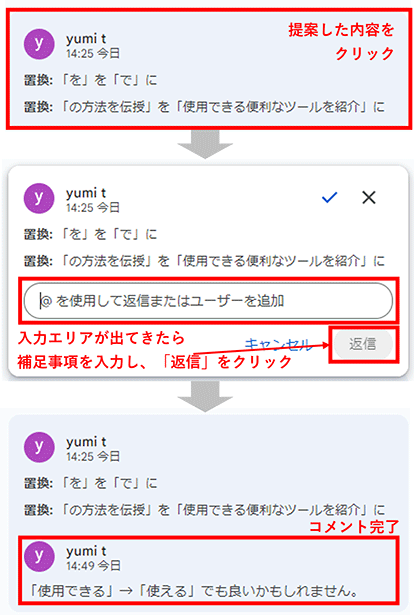
Task: Click the reply comment 「使用できる」→「使える」
Action: pos(194,590)
